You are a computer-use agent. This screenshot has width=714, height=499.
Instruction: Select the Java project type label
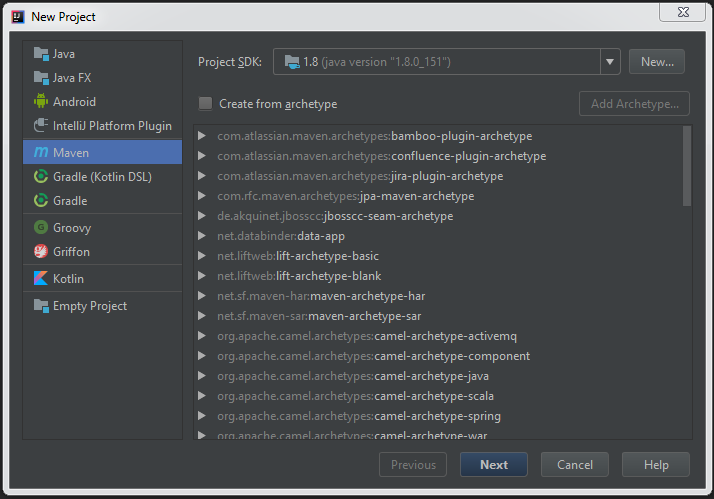point(64,54)
